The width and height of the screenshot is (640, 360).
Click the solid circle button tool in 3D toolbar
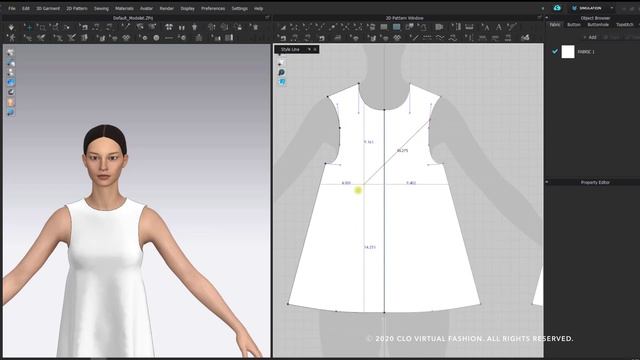(156, 38)
